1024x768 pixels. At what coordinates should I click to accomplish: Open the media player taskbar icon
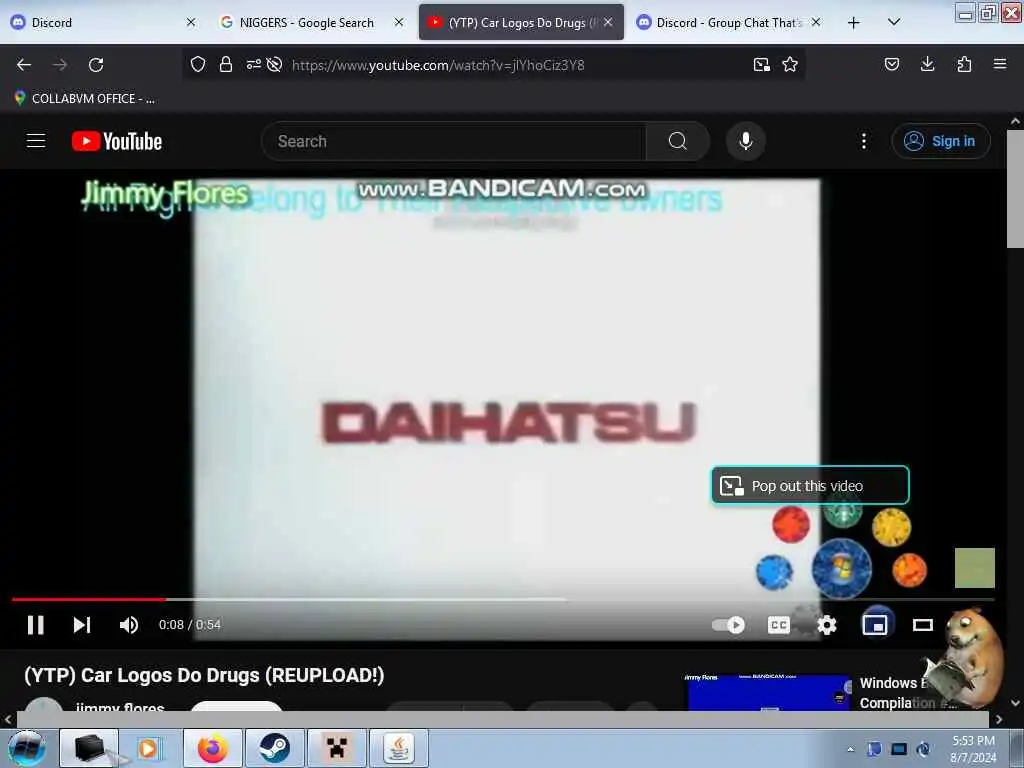[x=148, y=748]
